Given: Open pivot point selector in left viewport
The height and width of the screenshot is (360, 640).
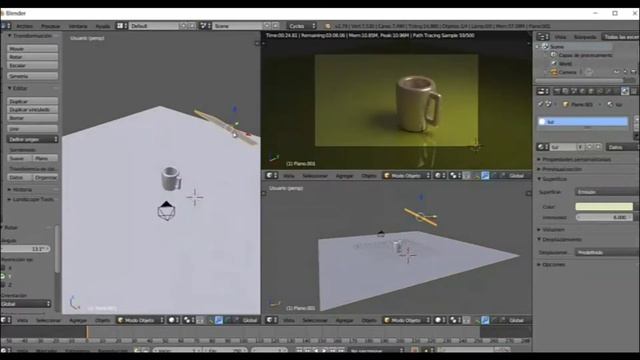Looking at the screenshot, I should pyautogui.click(x=189, y=320).
